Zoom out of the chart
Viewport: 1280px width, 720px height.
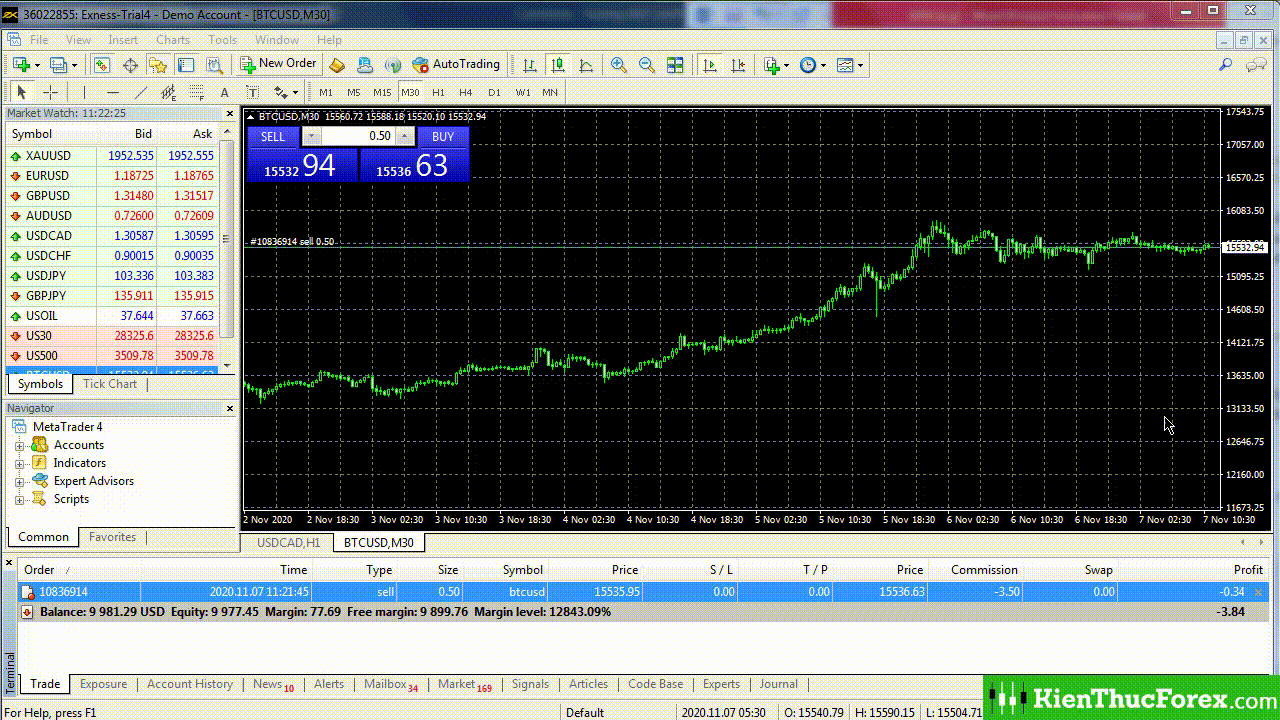[647, 65]
